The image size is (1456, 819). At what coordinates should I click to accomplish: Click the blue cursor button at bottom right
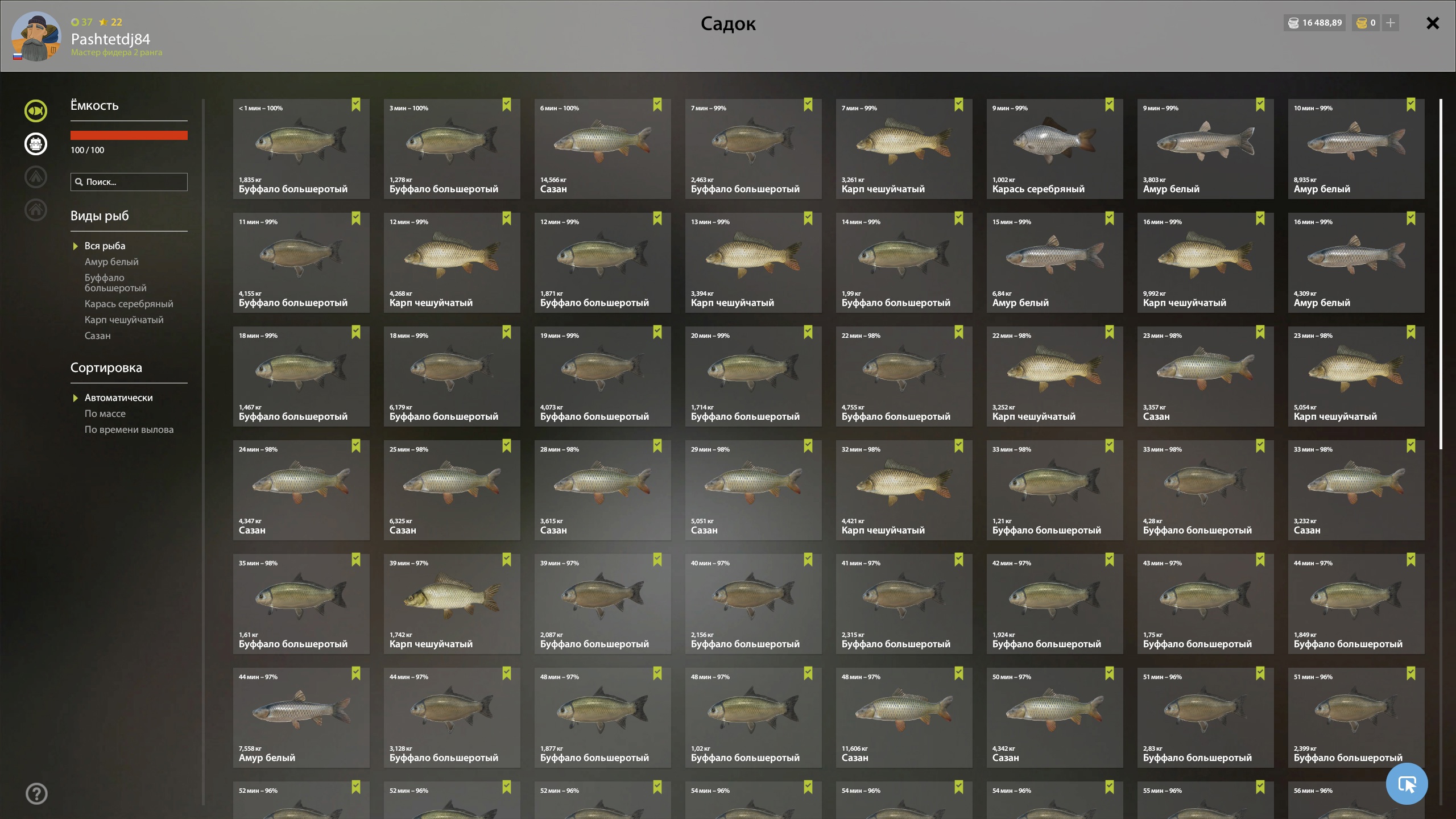(1407, 784)
